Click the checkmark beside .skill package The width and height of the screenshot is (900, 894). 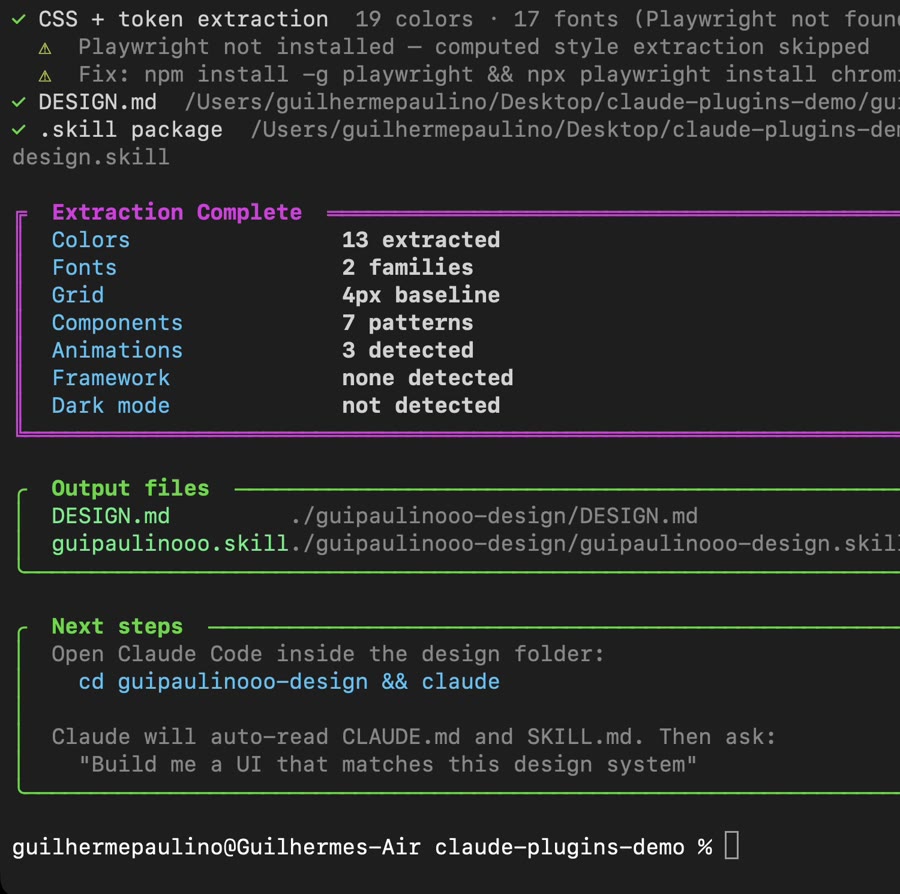tap(18, 130)
